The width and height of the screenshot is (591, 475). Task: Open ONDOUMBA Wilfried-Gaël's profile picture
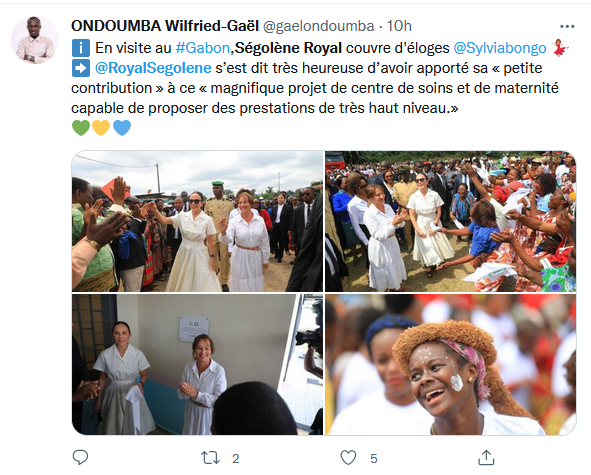[x=35, y=40]
